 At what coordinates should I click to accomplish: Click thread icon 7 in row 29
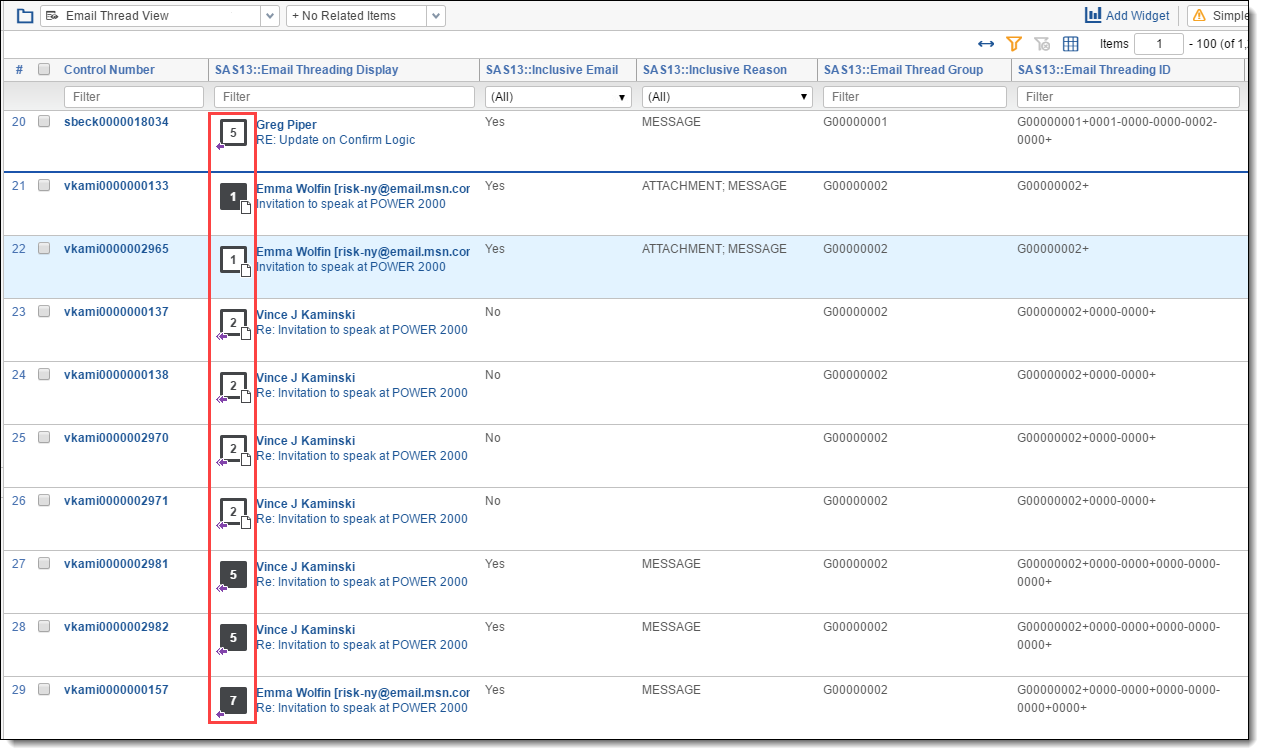[x=233, y=699]
